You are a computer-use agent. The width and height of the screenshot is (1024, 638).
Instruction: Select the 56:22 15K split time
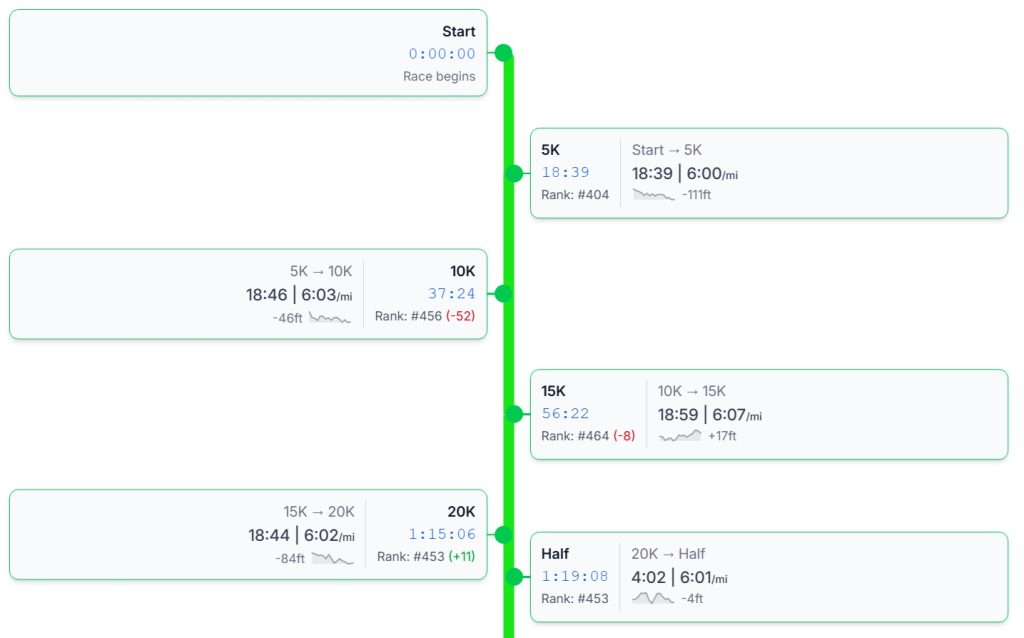pyautogui.click(x=566, y=414)
